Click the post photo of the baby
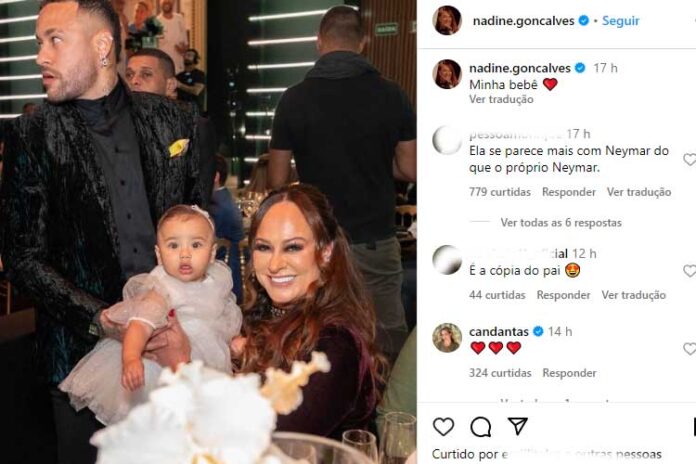This screenshot has width=696, height=464. pyautogui.click(x=208, y=232)
